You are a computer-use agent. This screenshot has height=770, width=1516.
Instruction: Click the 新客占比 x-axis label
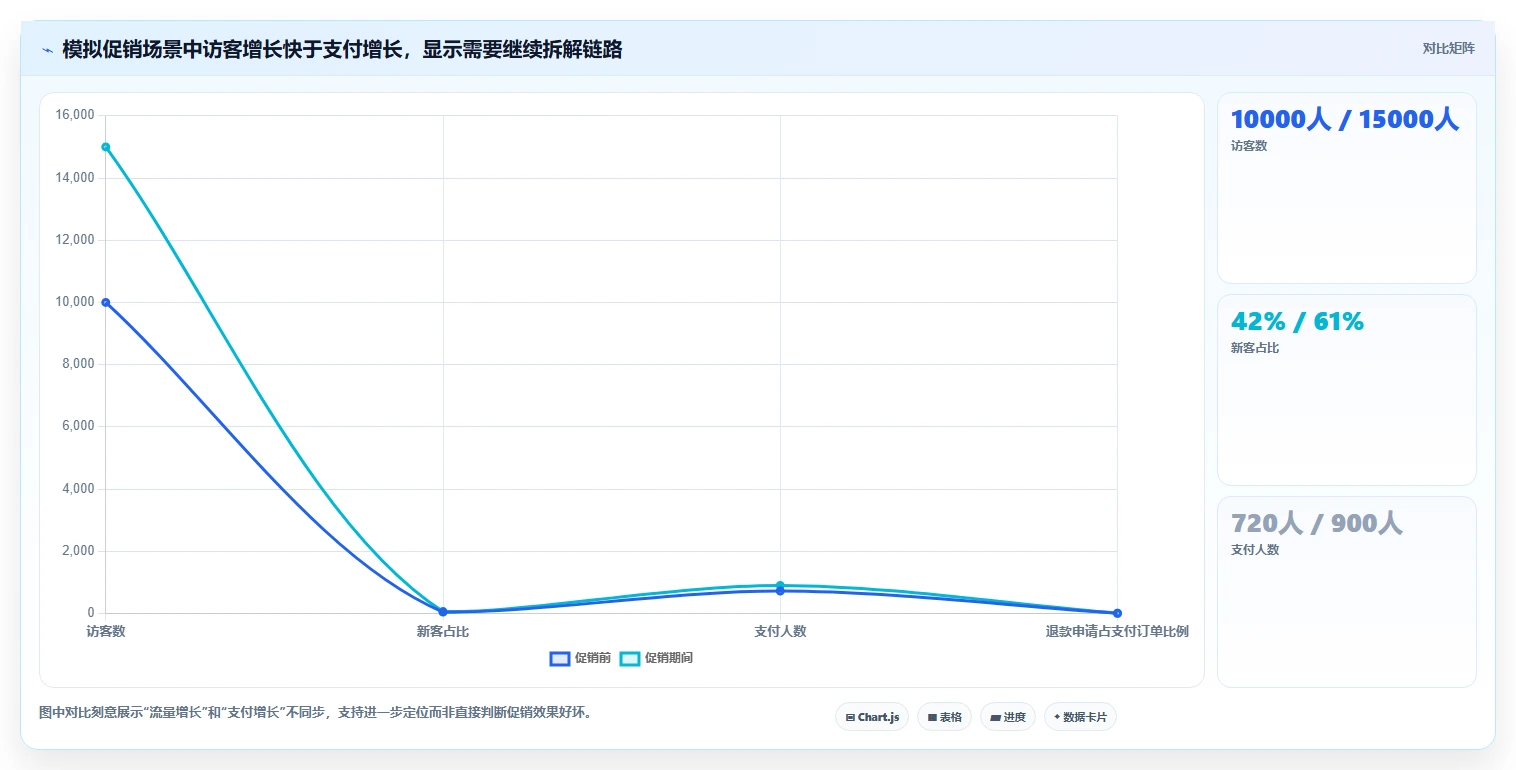click(443, 632)
